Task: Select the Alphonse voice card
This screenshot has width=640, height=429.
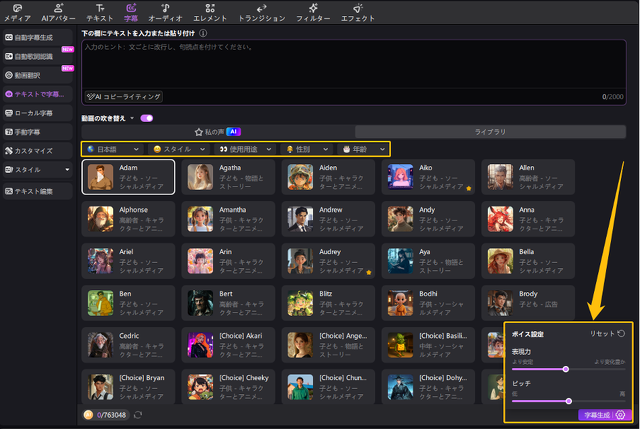Action: point(128,219)
